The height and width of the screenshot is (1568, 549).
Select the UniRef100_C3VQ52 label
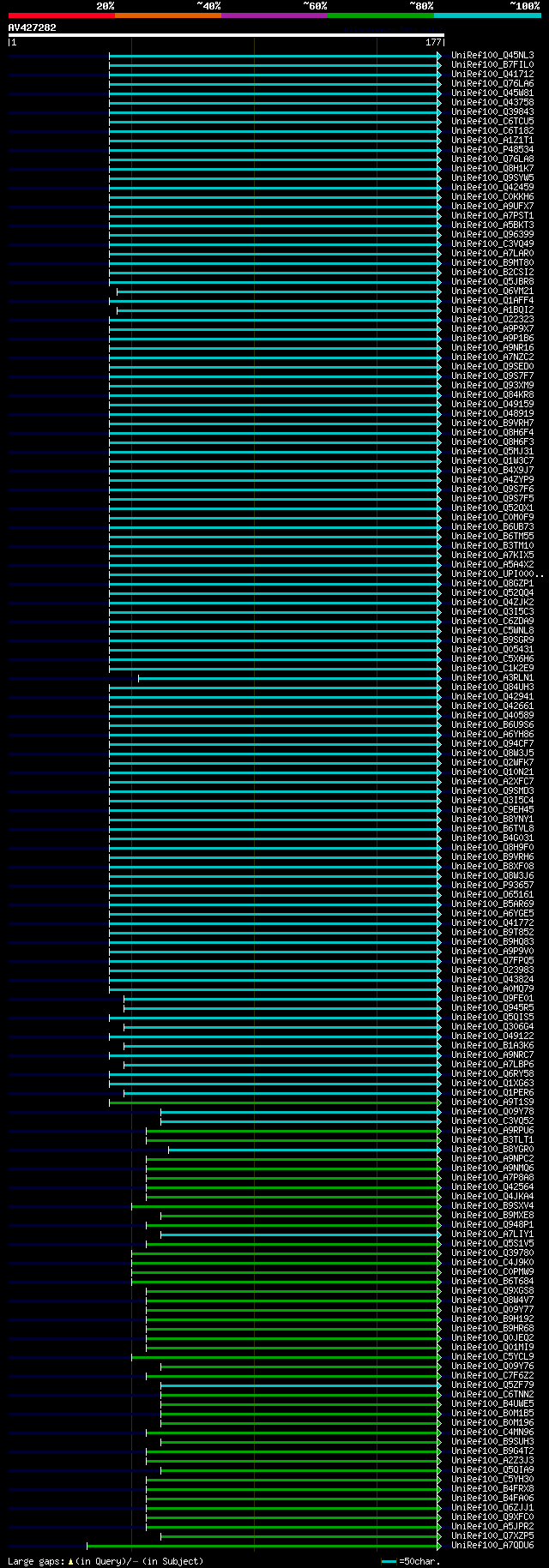492,1121
